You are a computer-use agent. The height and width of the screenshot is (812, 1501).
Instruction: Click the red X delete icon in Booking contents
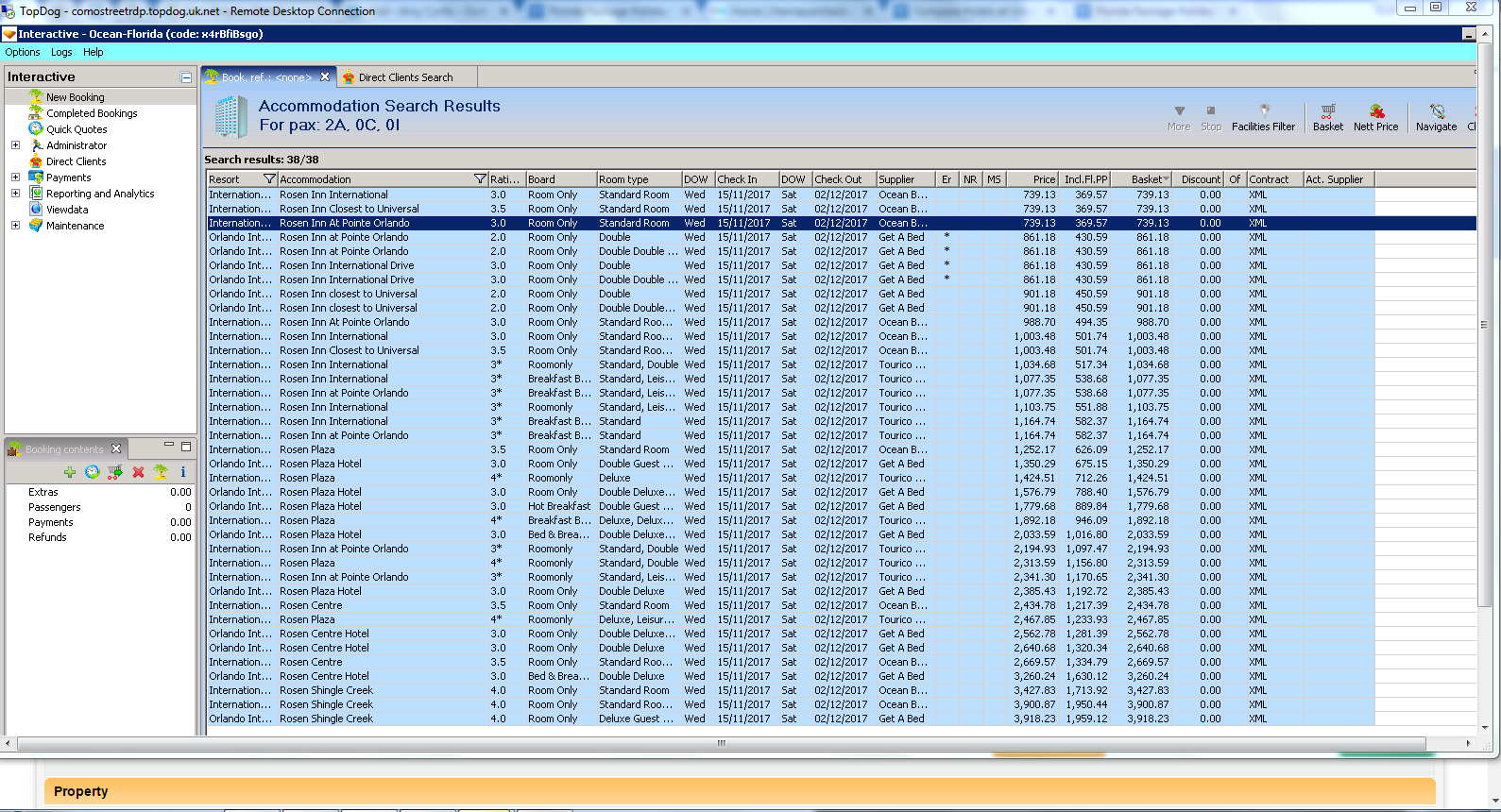click(x=138, y=472)
